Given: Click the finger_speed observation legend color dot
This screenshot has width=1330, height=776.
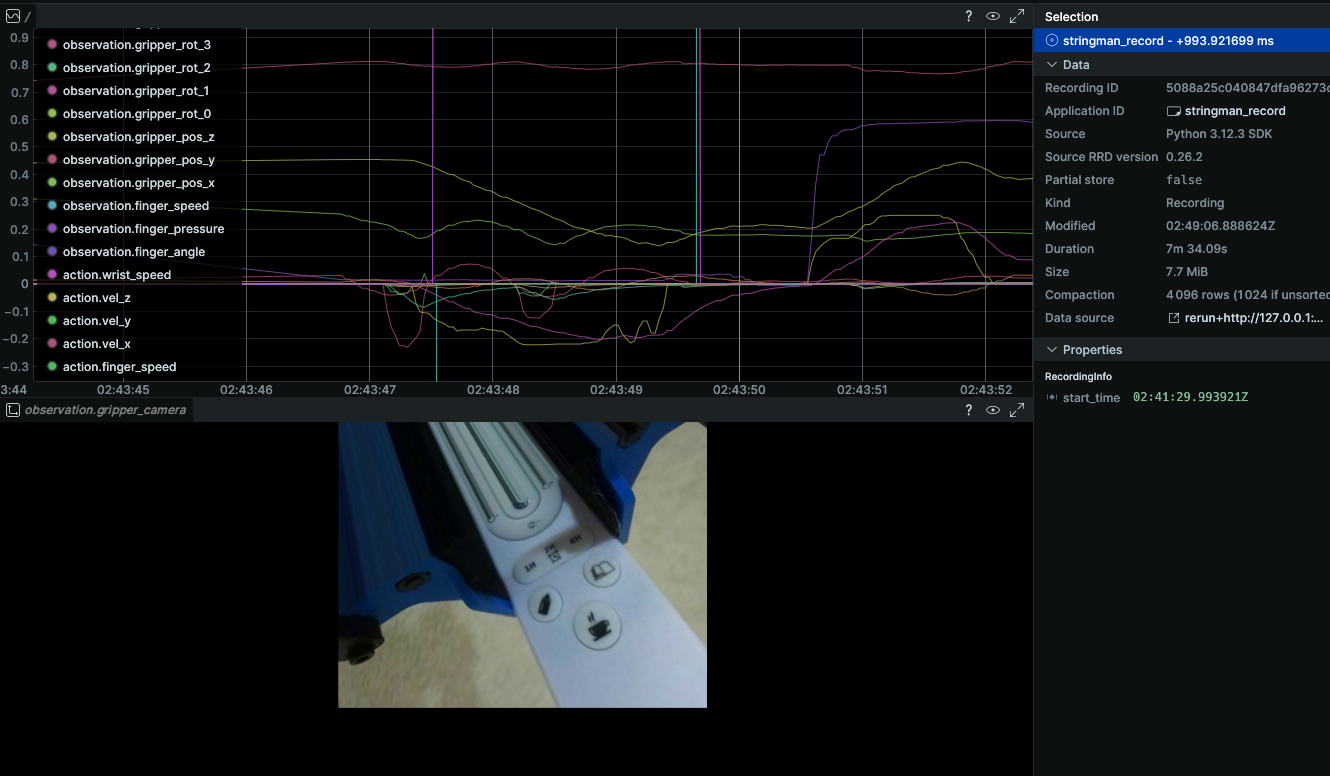Looking at the screenshot, I should pos(52,206).
